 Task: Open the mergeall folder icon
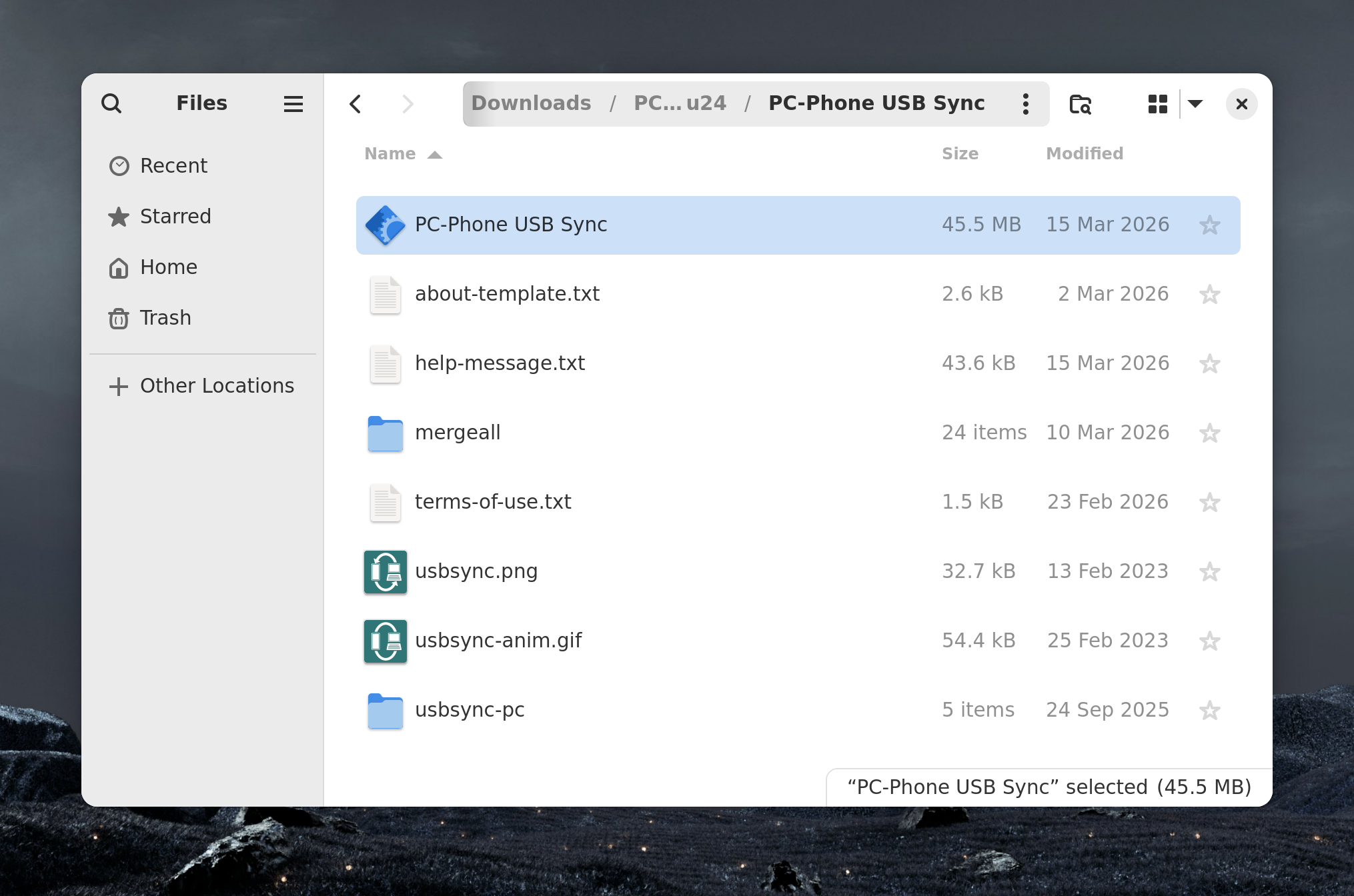pos(386,433)
